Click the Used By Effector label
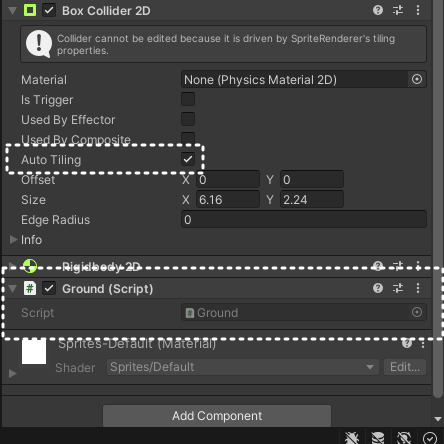 [x=68, y=120]
